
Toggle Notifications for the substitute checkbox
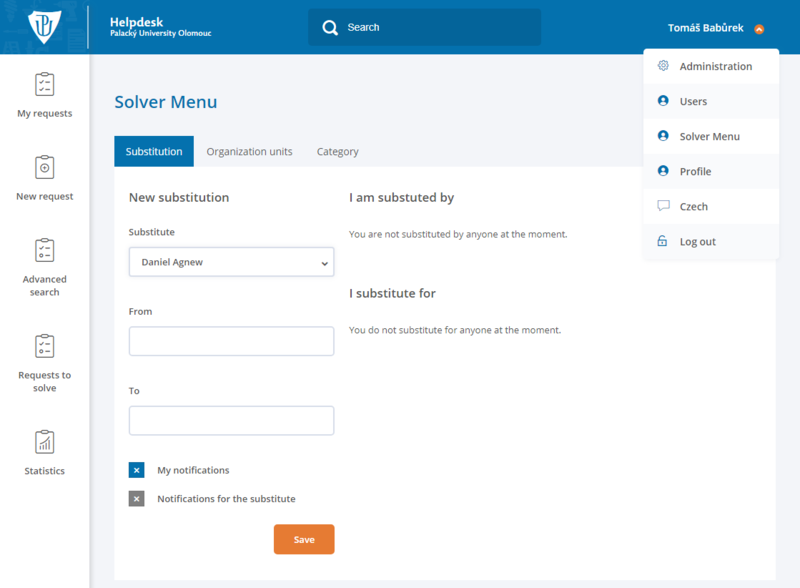click(137, 499)
